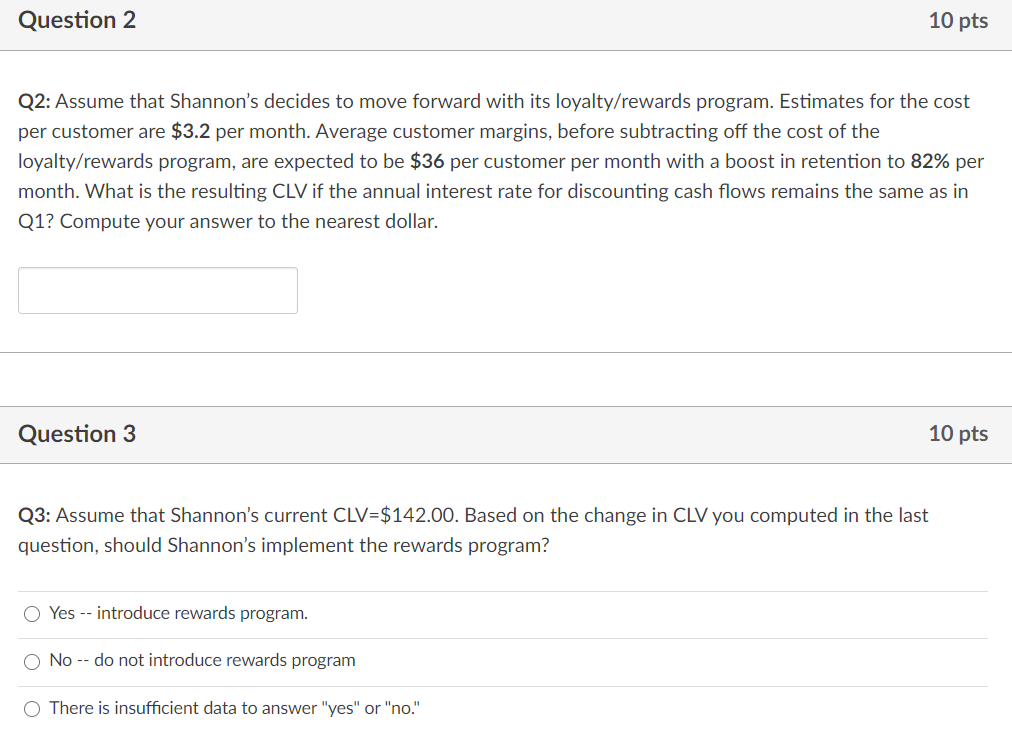1012x754 pixels.
Task: Click the bold "Q2:" prefix text
Action: click(x=35, y=102)
